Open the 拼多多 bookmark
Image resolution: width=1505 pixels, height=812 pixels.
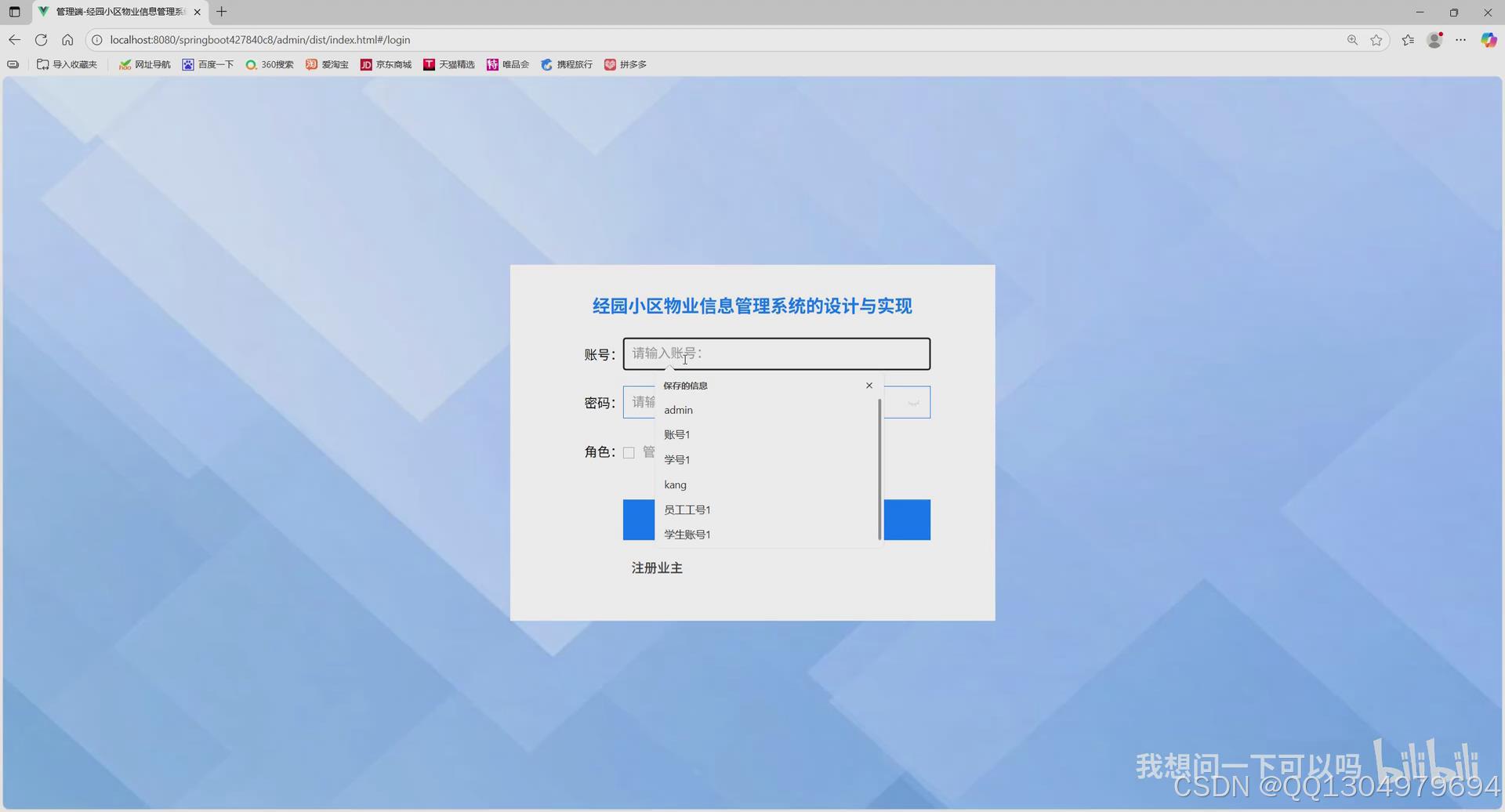pos(626,65)
